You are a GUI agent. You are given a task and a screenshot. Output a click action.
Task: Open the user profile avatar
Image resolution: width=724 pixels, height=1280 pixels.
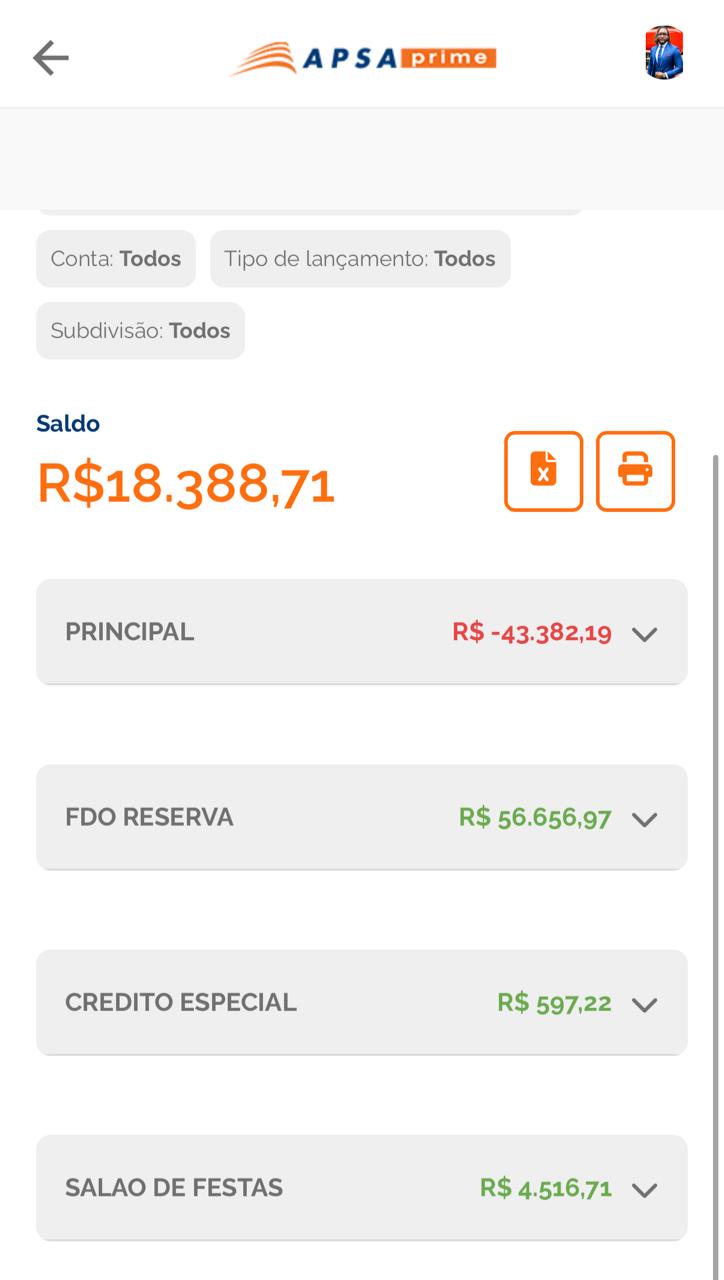664,54
